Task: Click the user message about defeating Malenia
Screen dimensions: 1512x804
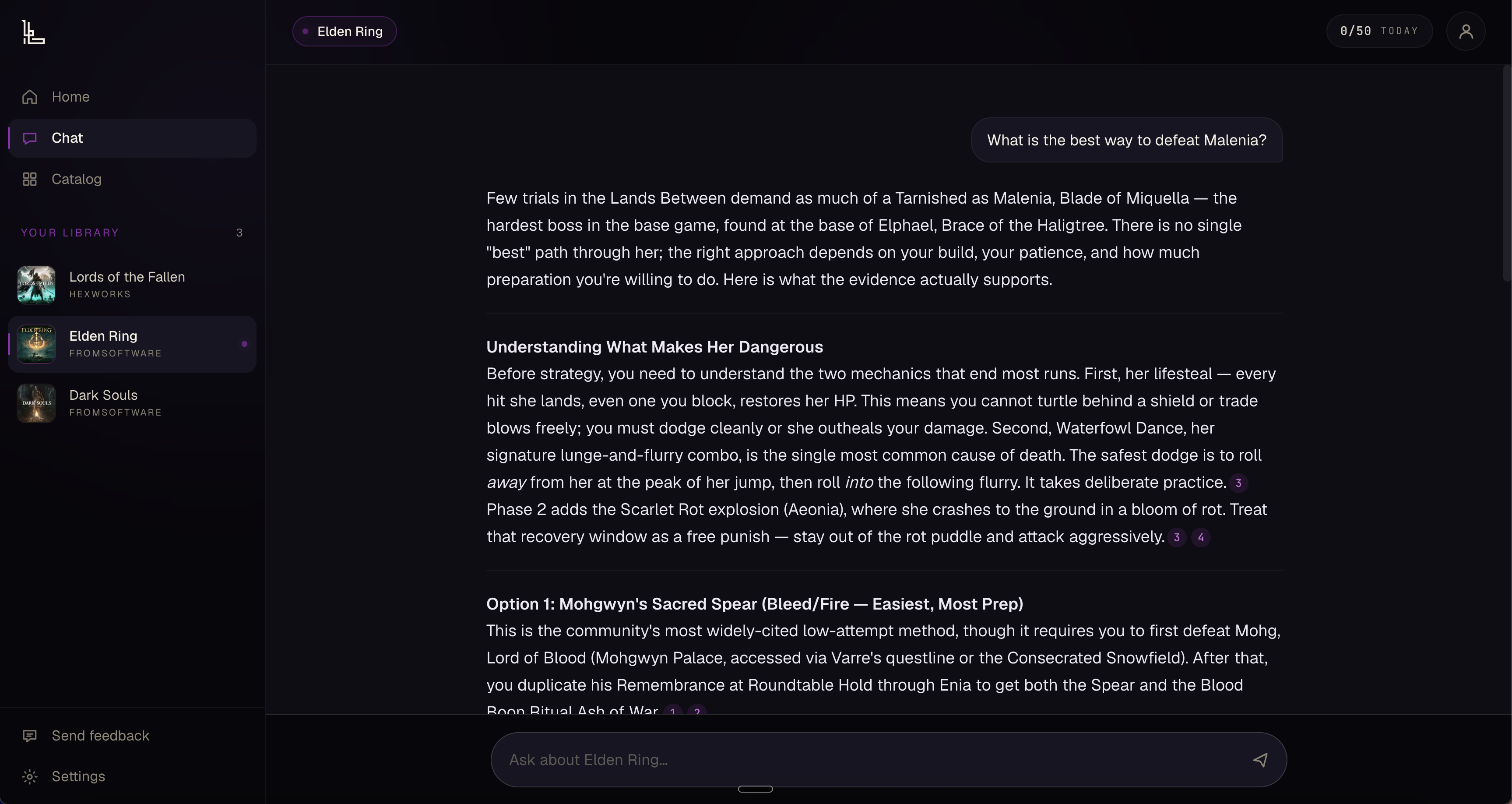Action: click(x=1126, y=141)
